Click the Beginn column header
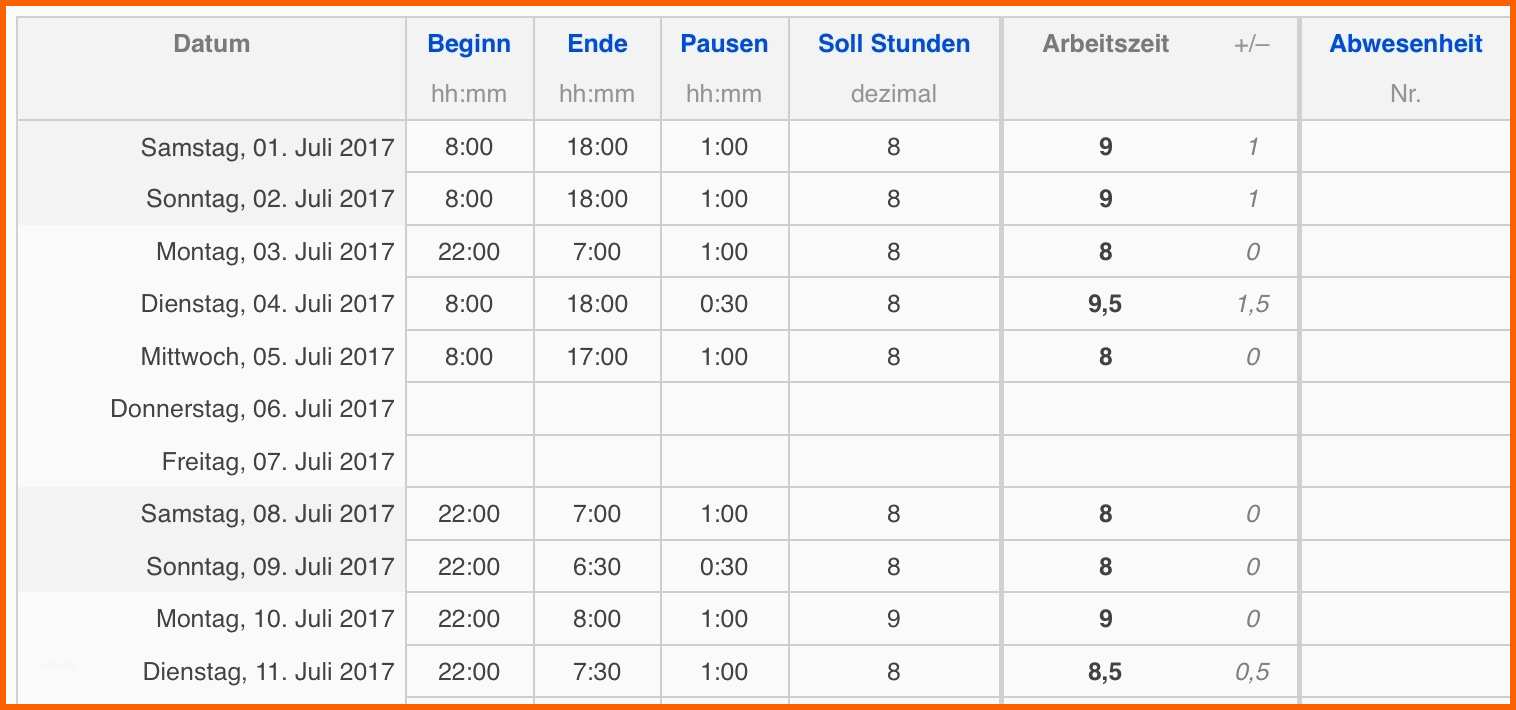The width and height of the screenshot is (1516, 710). [x=469, y=44]
